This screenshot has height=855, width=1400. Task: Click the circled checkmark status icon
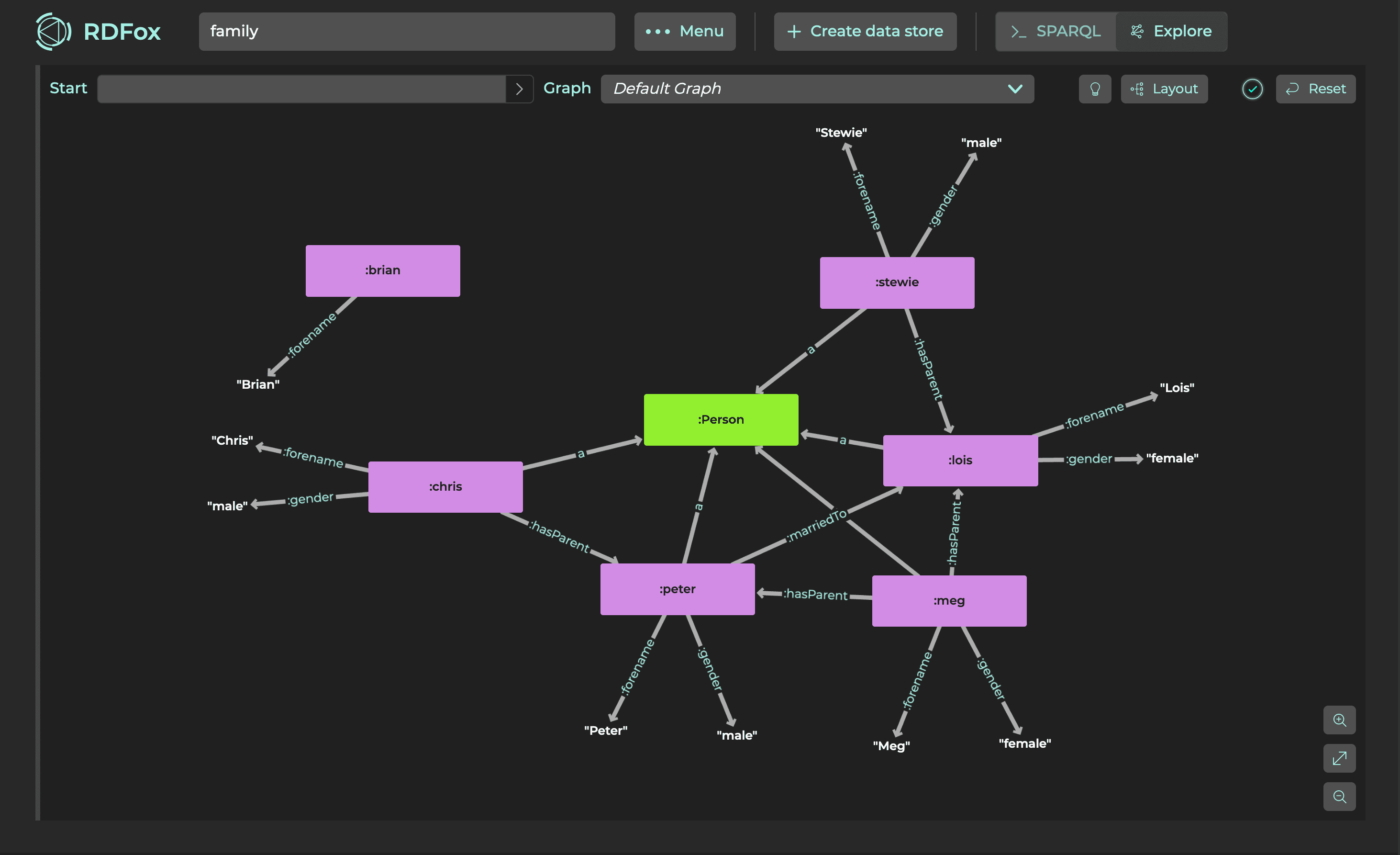1252,89
